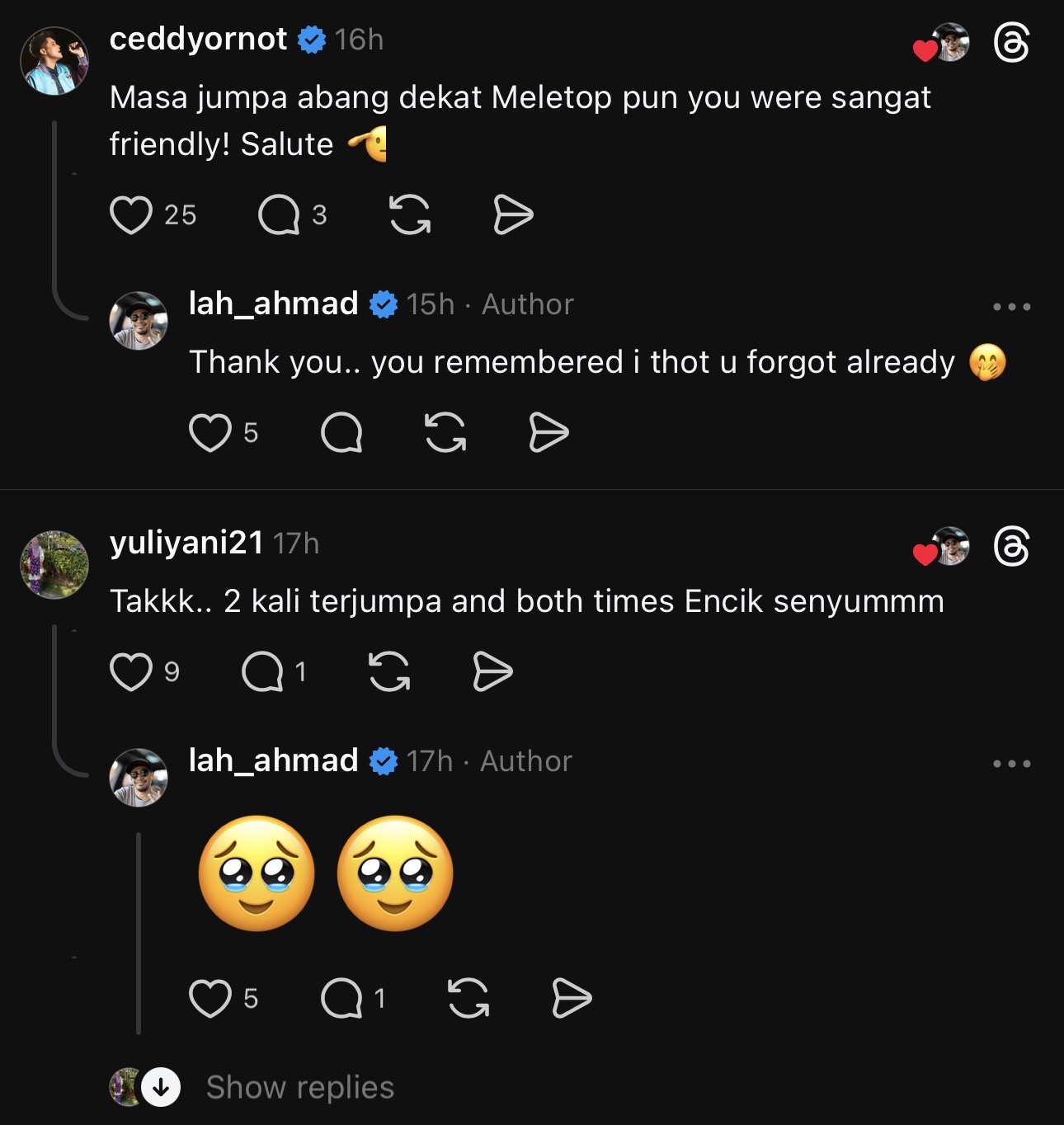1064x1125 pixels.
Task: Open more options for lah_ahmad's 17h reply
Action: pyautogui.click(x=1011, y=764)
